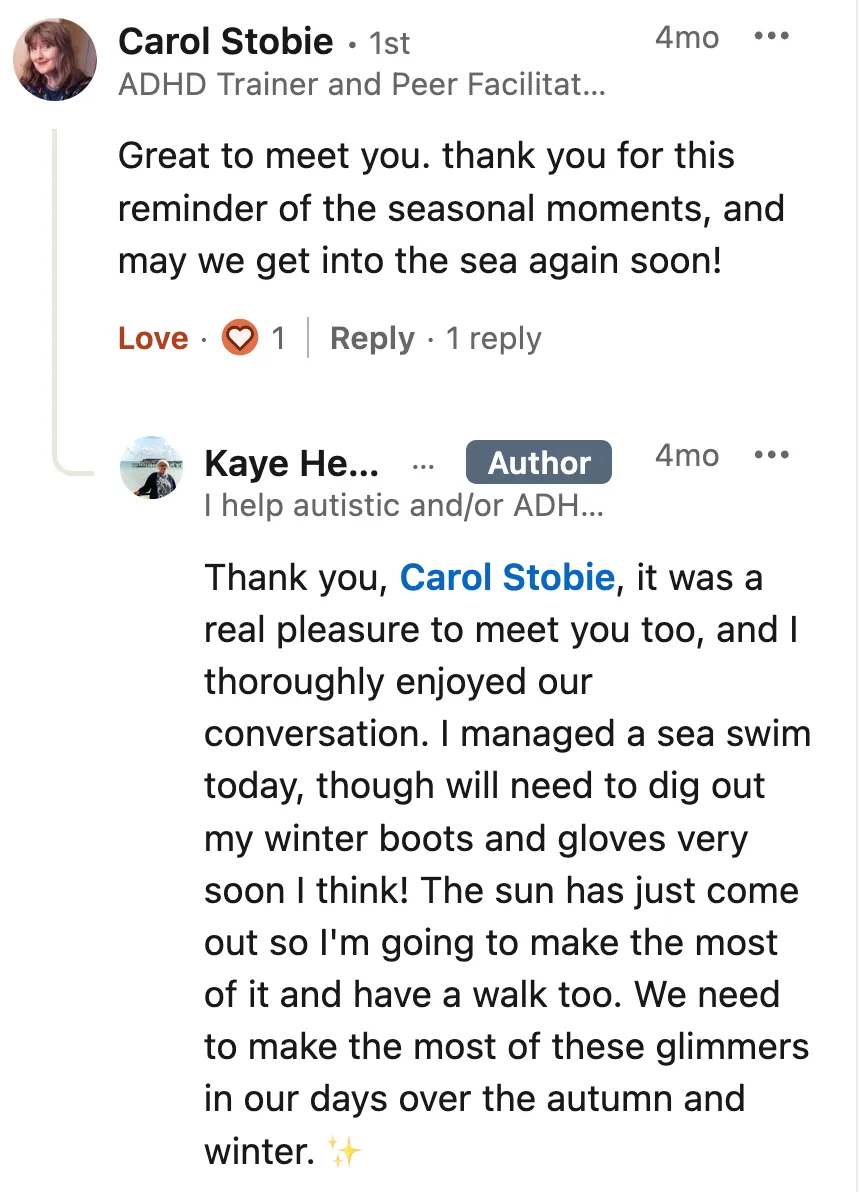This screenshot has width=868, height=1192.
Task: Click Carol's 'Great to meet you' comment text
Action: (450, 208)
